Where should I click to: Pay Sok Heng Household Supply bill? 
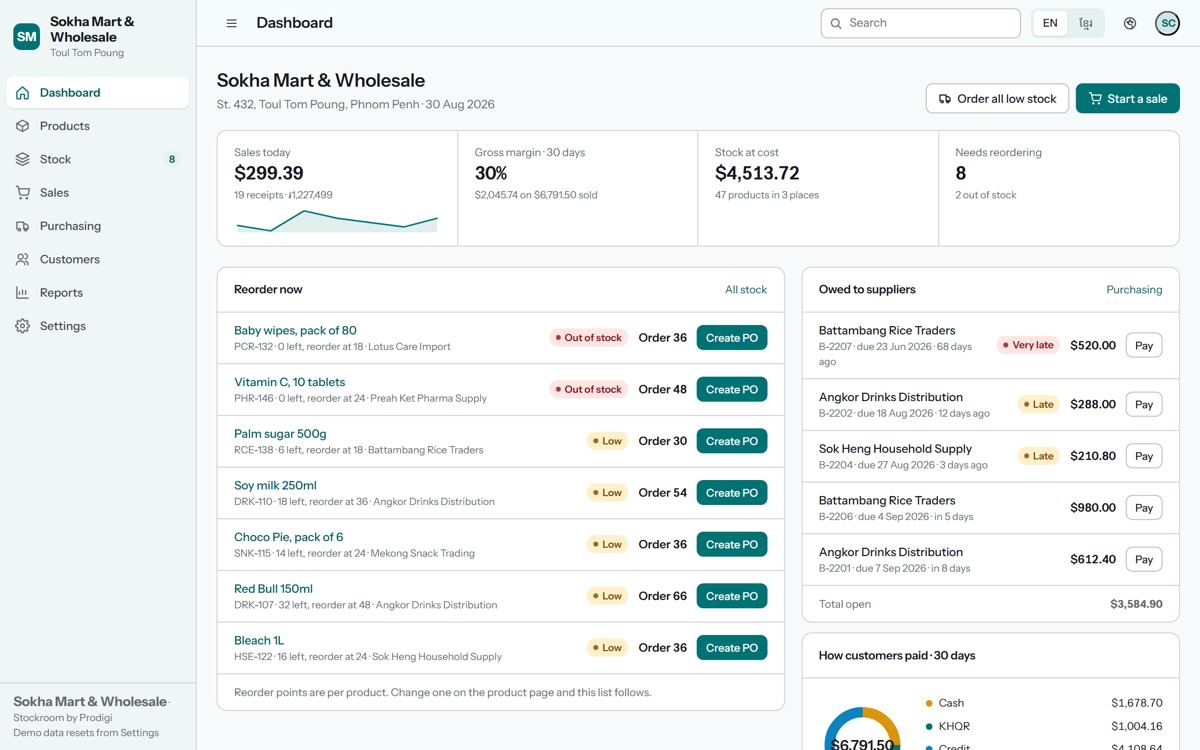(1144, 456)
